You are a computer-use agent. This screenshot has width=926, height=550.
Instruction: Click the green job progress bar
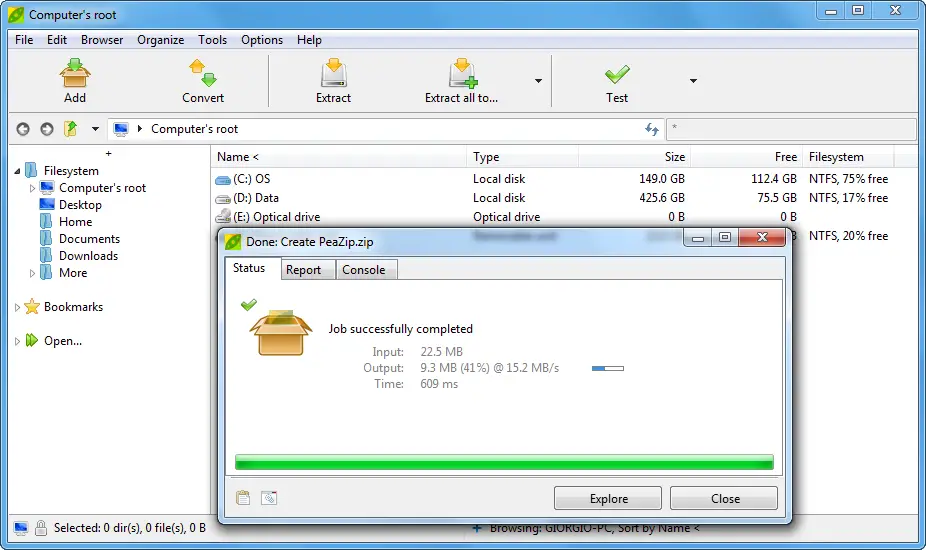click(504, 462)
